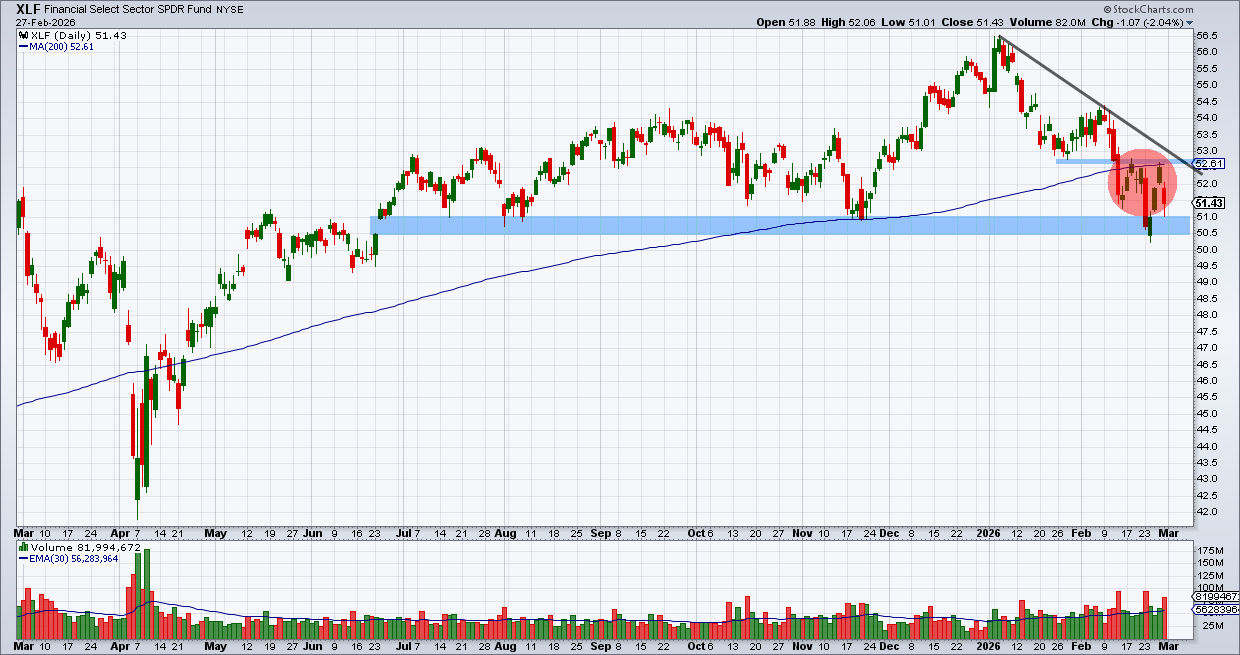Click the 50.0 price axis label
The image size is (1240, 655).
1206,249
